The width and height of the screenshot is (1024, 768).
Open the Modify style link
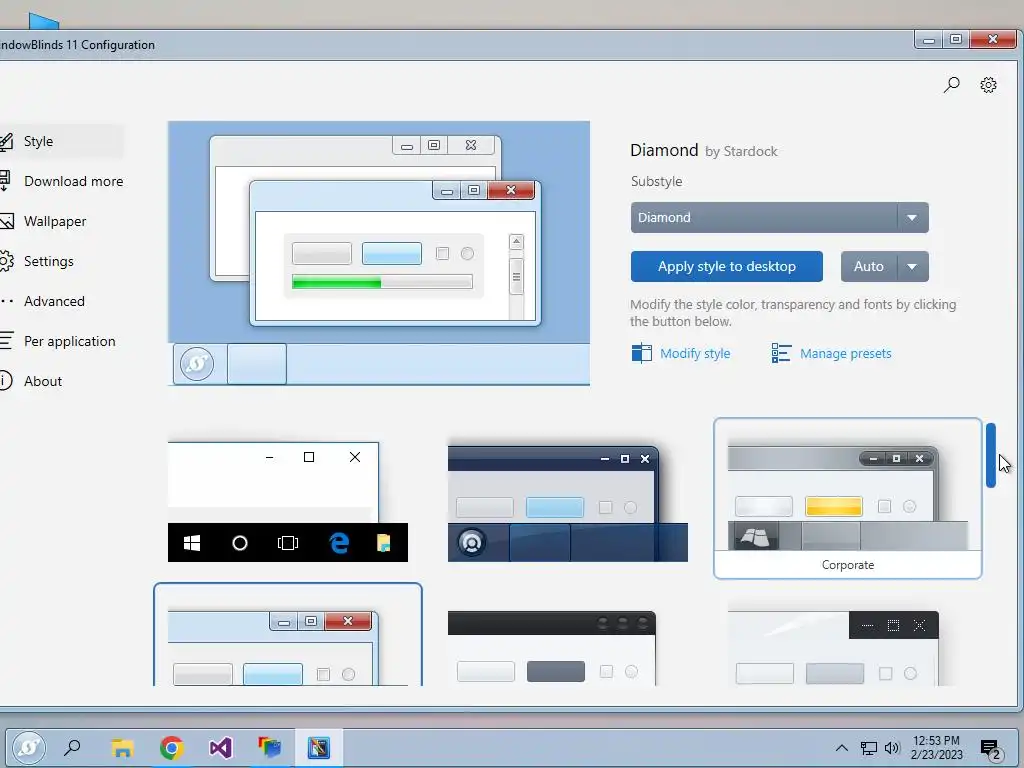point(695,353)
